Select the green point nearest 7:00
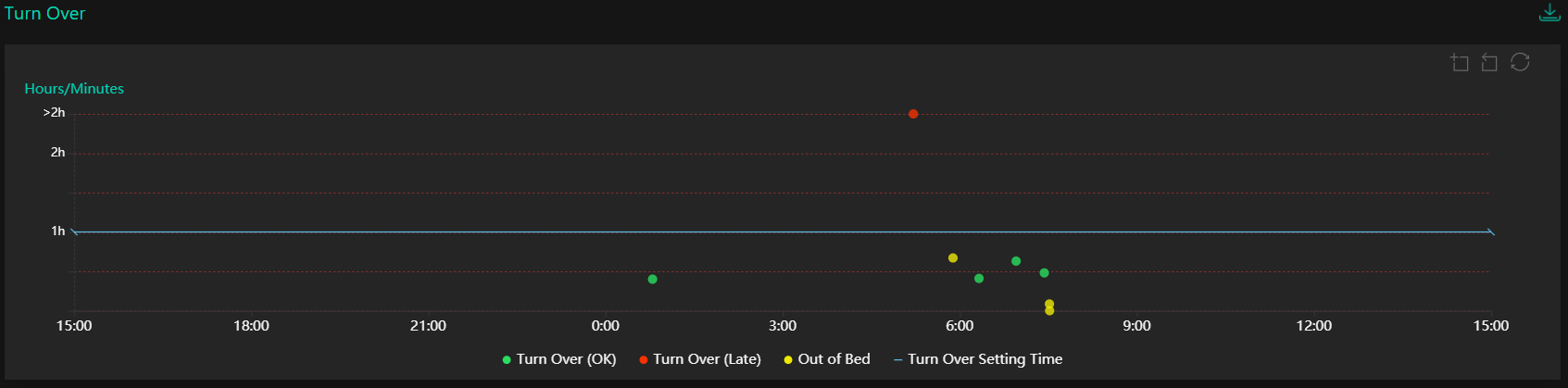This screenshot has height=388, width=1568. click(x=1016, y=261)
